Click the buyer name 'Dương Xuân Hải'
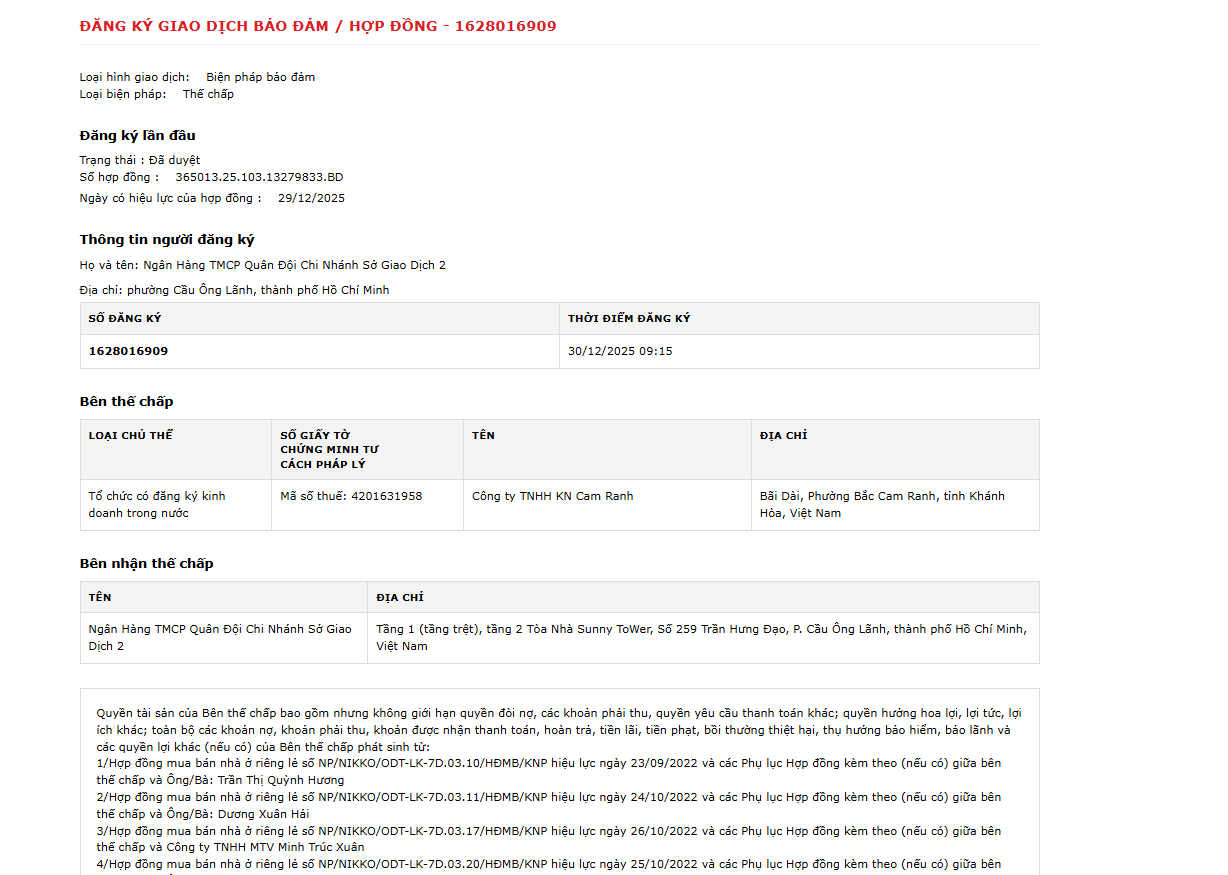Screen dimensions: 1228x875 tap(263, 814)
